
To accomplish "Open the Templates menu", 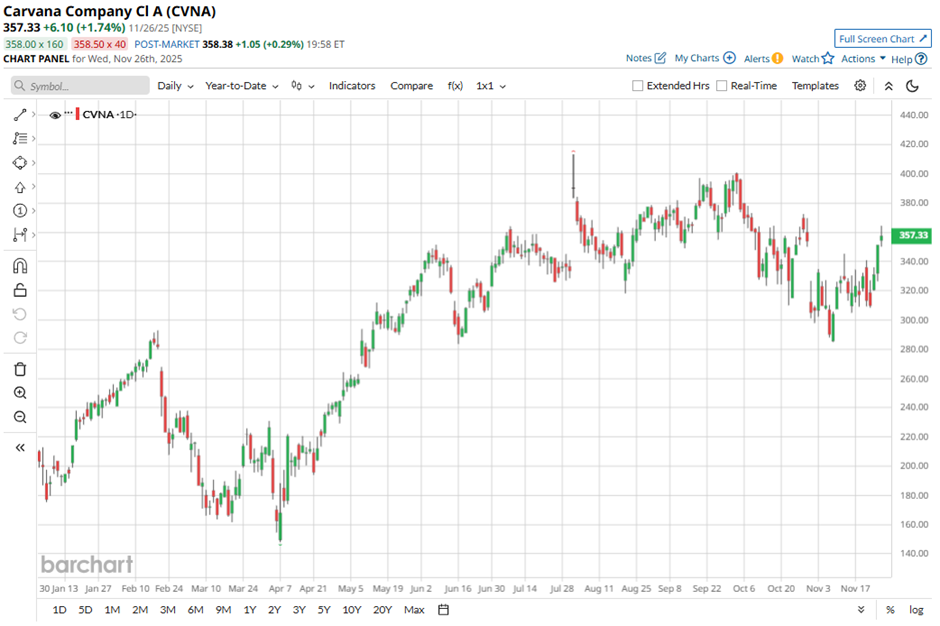I will click(x=815, y=86).
